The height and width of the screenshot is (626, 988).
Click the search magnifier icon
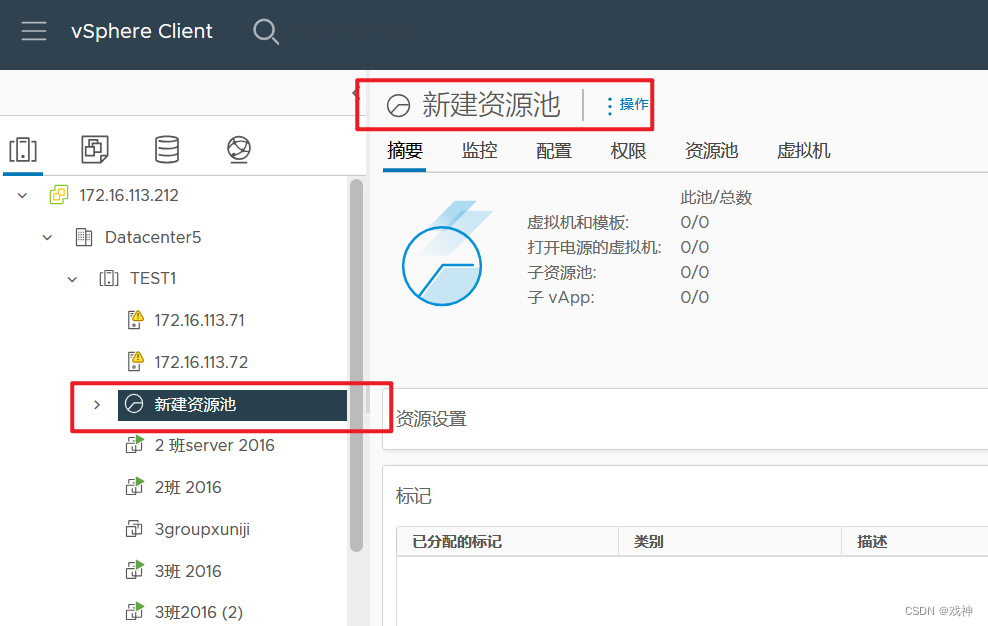tap(265, 31)
